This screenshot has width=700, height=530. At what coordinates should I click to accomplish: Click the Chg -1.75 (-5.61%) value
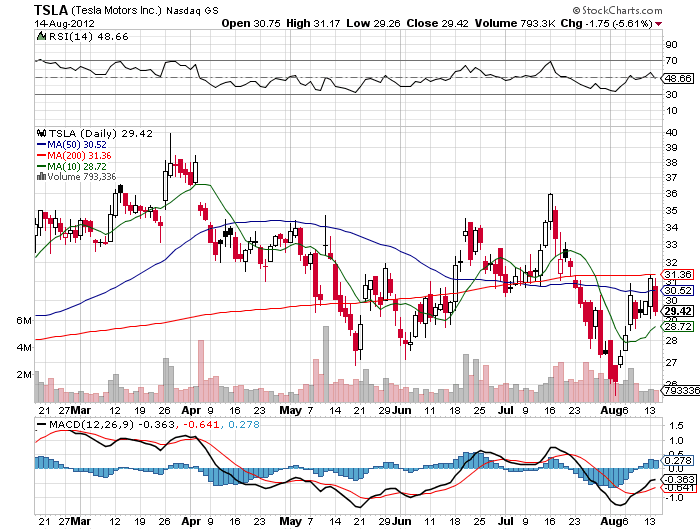click(607, 23)
